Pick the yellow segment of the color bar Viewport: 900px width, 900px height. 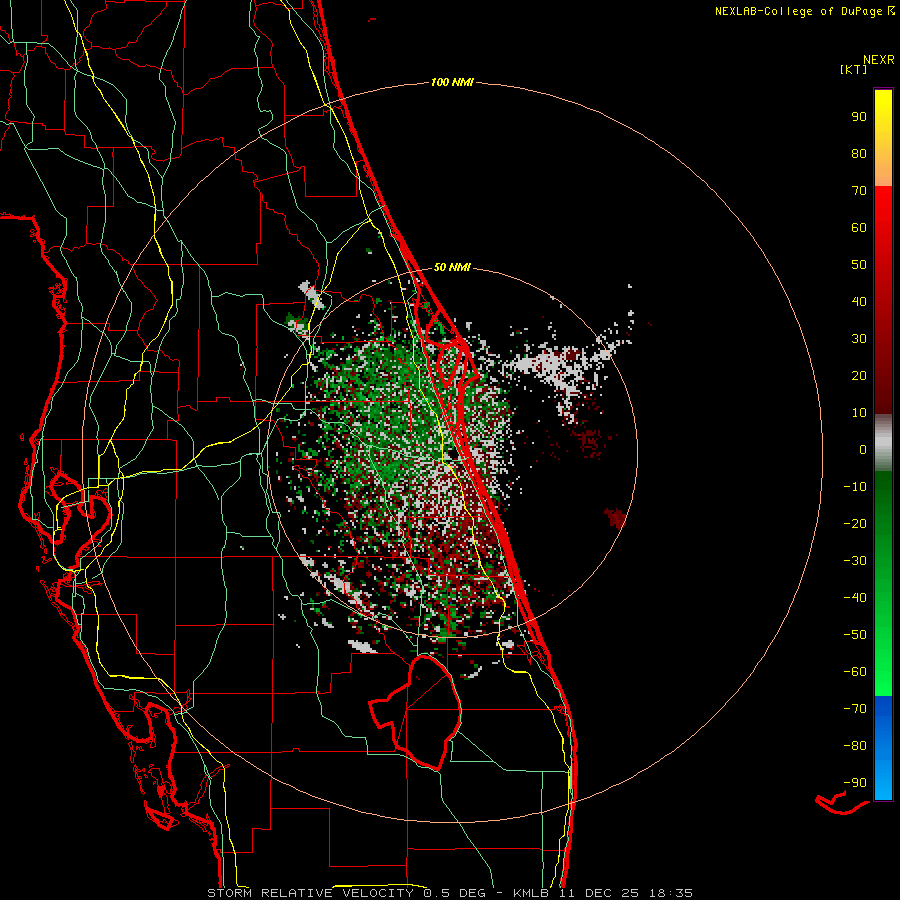pos(883,138)
